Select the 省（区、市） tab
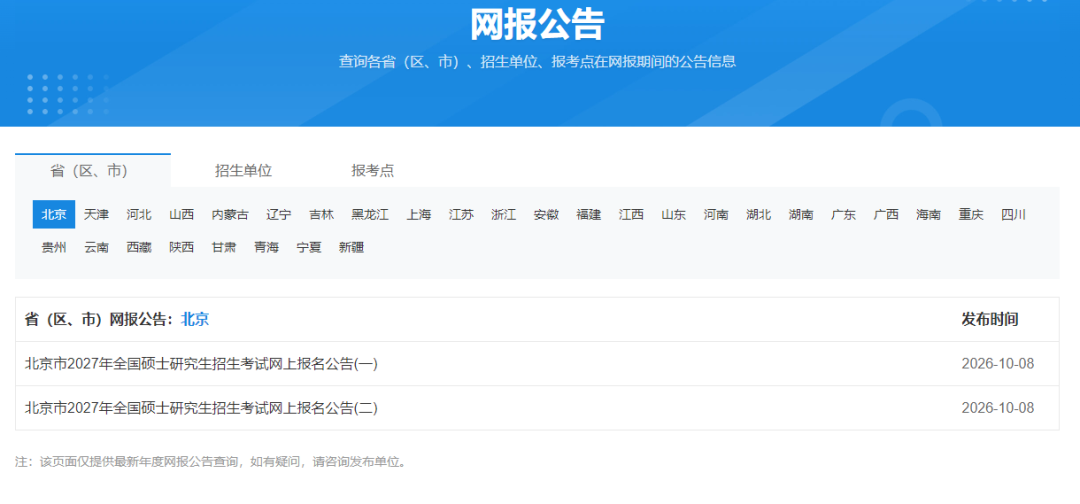This screenshot has height=504, width=1080. coord(90,171)
